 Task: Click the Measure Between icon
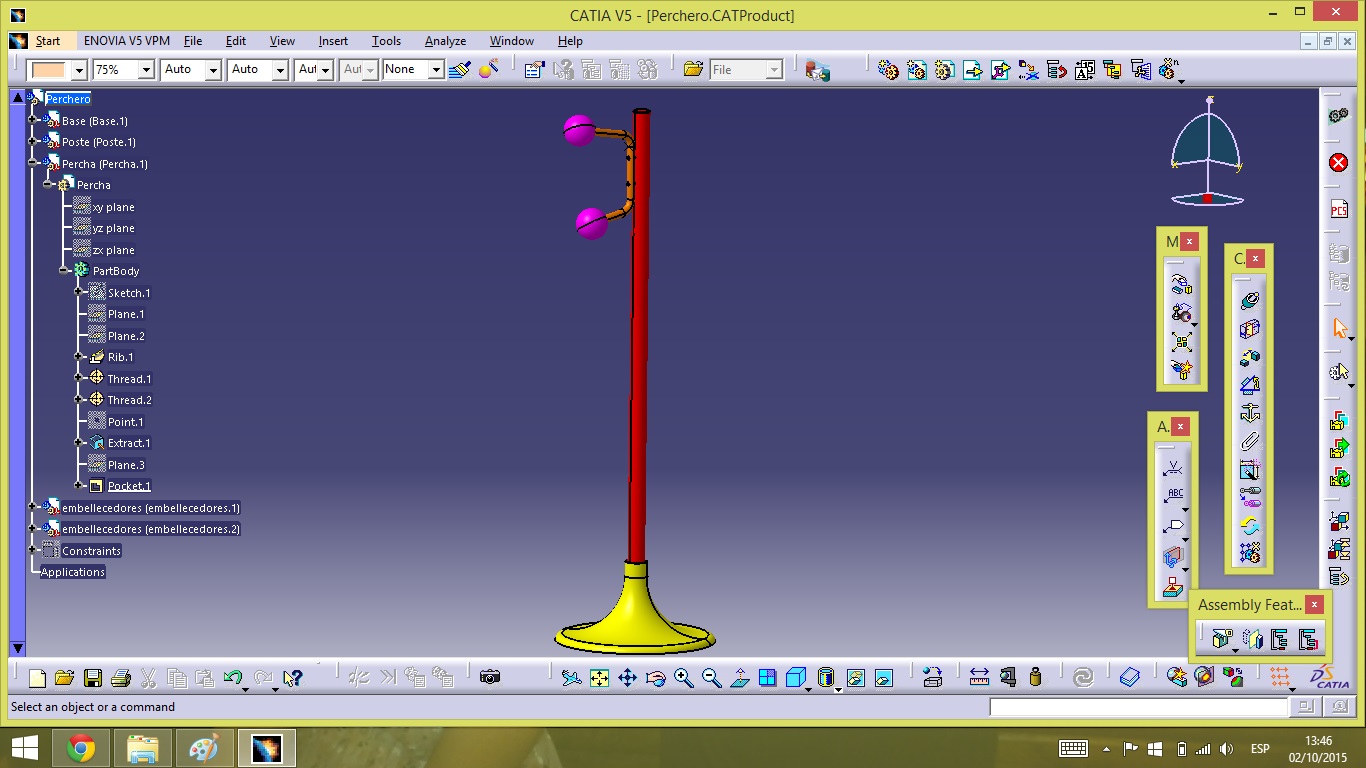click(979, 678)
